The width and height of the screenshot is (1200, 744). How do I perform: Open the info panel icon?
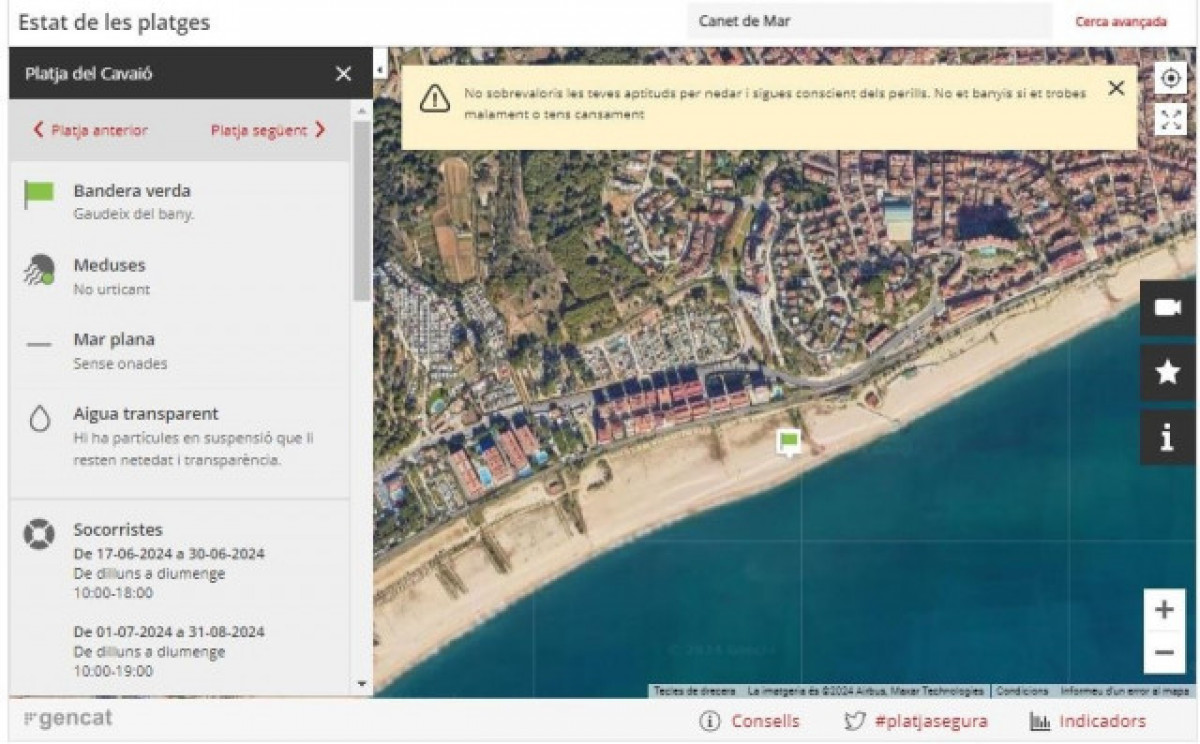[x=1167, y=438]
